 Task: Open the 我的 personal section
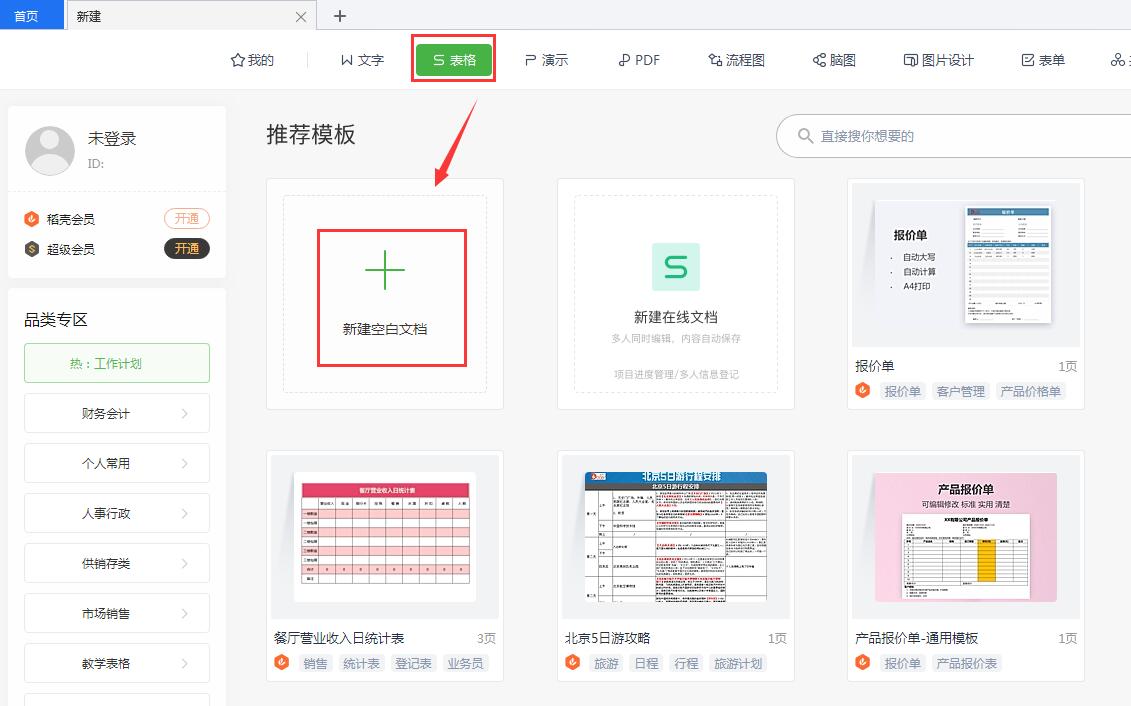(251, 59)
